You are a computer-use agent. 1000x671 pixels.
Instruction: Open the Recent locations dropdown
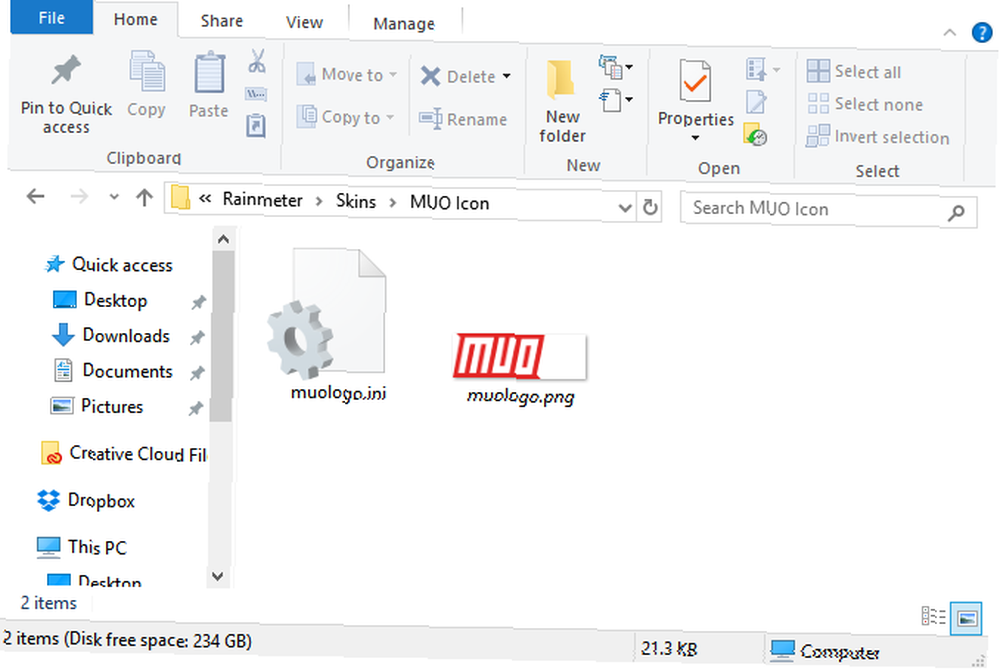114,197
